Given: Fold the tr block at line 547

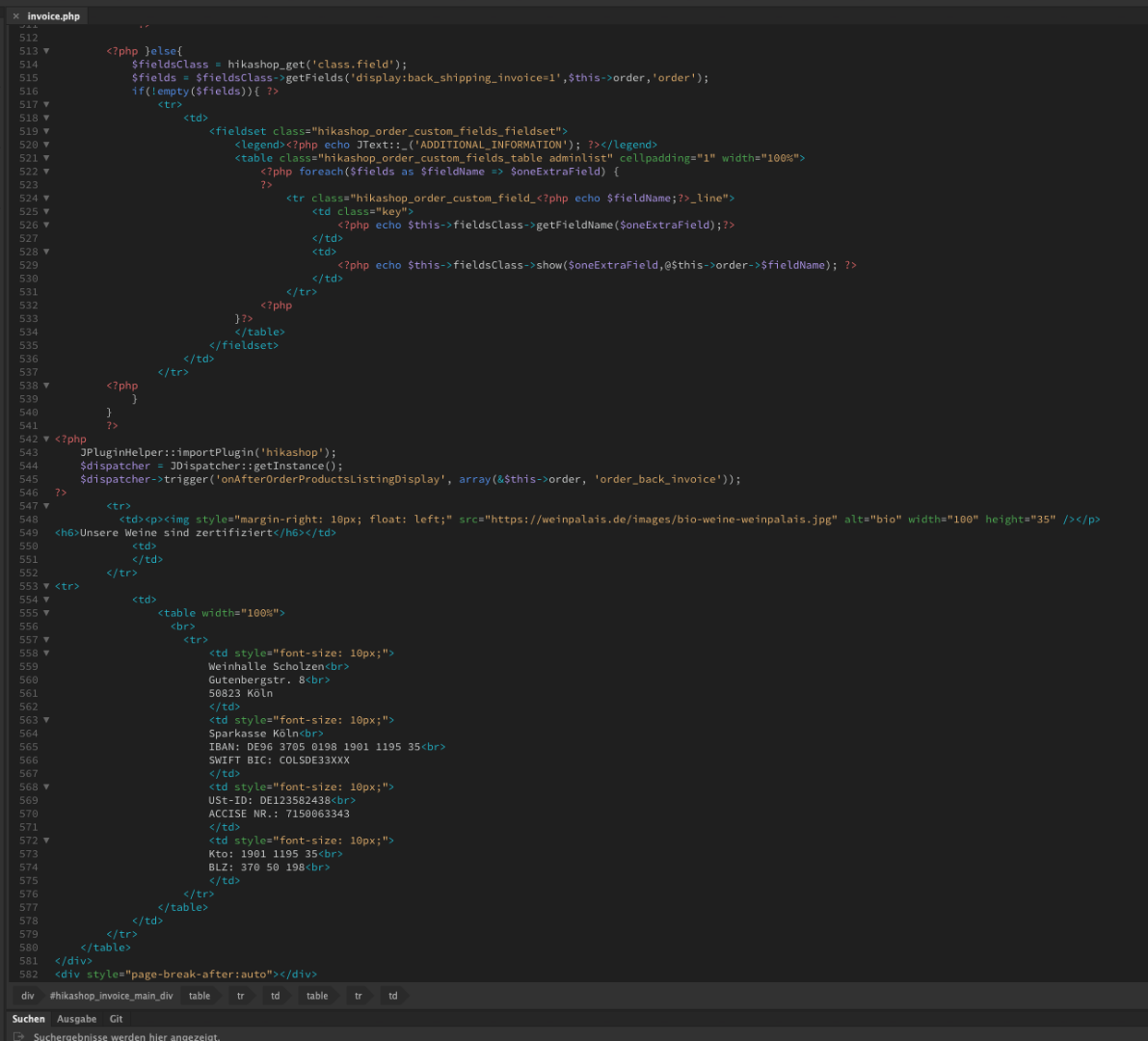Looking at the screenshot, I should tap(46, 506).
